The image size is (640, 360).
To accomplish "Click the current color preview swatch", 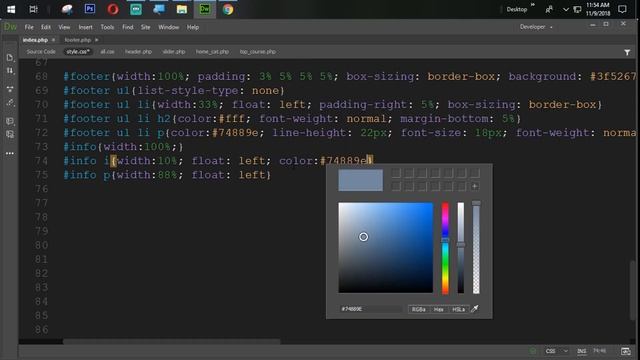I will [360, 180].
